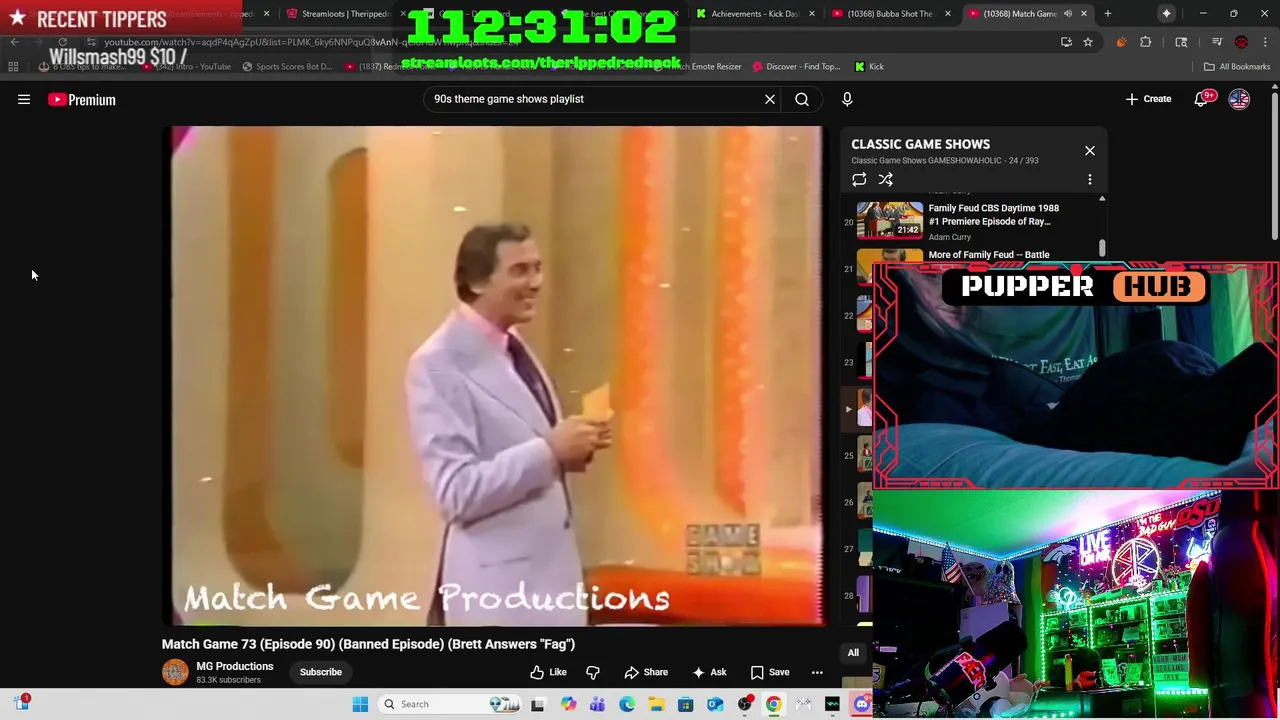Image resolution: width=1280 pixels, height=720 pixels.
Task: Open File Explorer from taskbar
Action: pos(656,704)
